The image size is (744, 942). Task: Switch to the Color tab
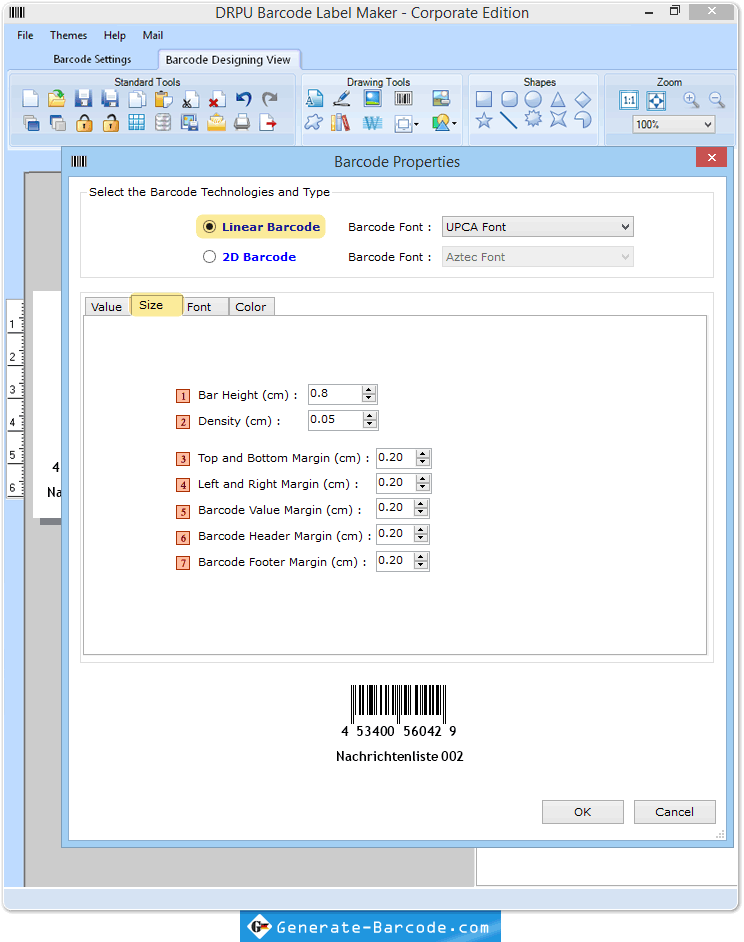pyautogui.click(x=251, y=306)
